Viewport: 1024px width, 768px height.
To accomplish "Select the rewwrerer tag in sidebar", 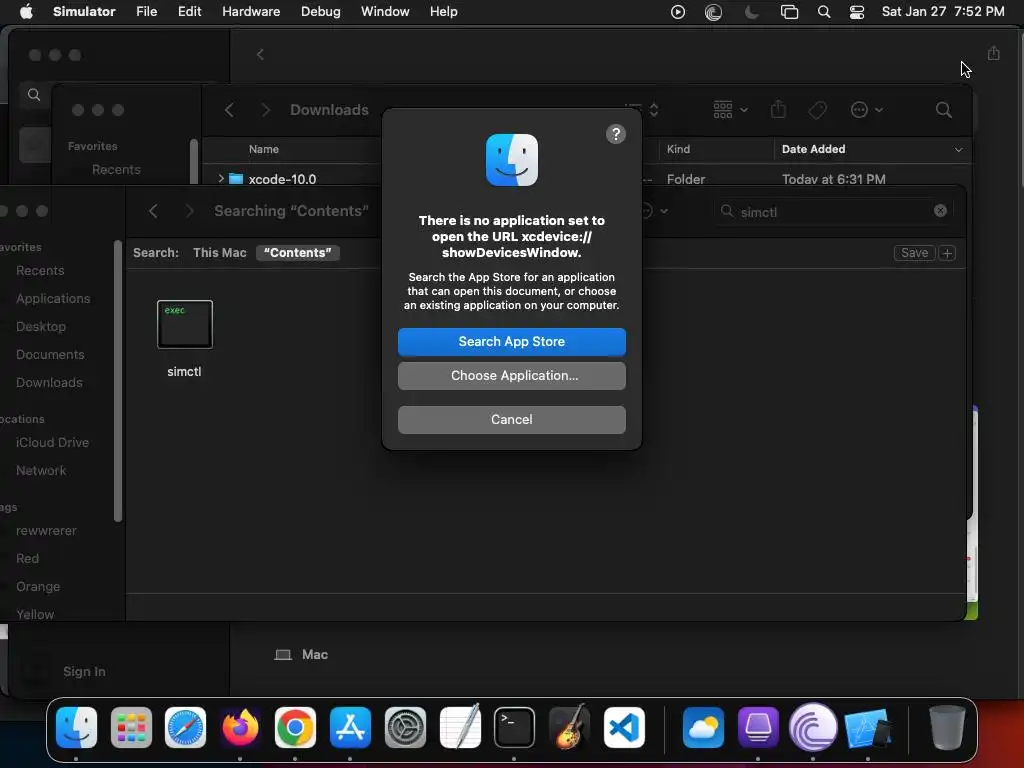I will point(46,531).
